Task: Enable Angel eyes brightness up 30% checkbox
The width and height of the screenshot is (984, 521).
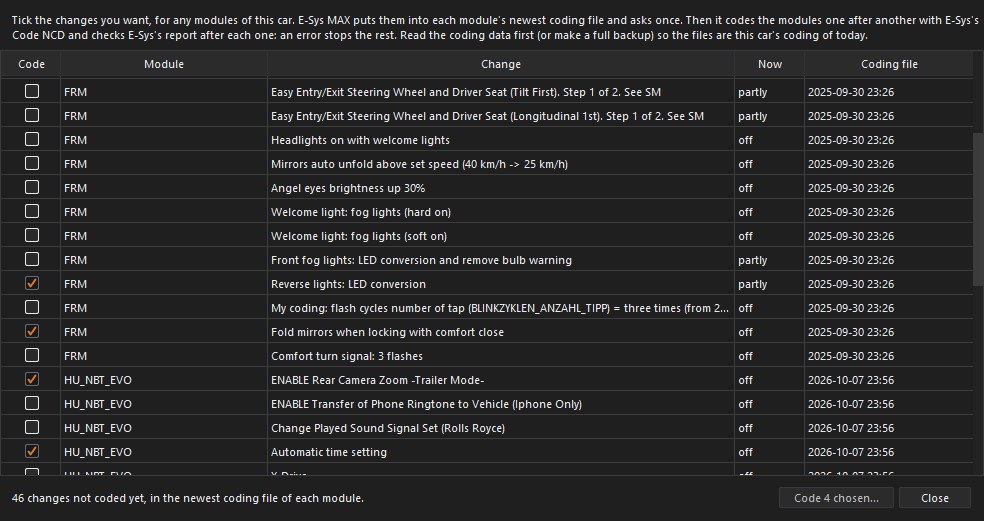Action: click(31, 187)
